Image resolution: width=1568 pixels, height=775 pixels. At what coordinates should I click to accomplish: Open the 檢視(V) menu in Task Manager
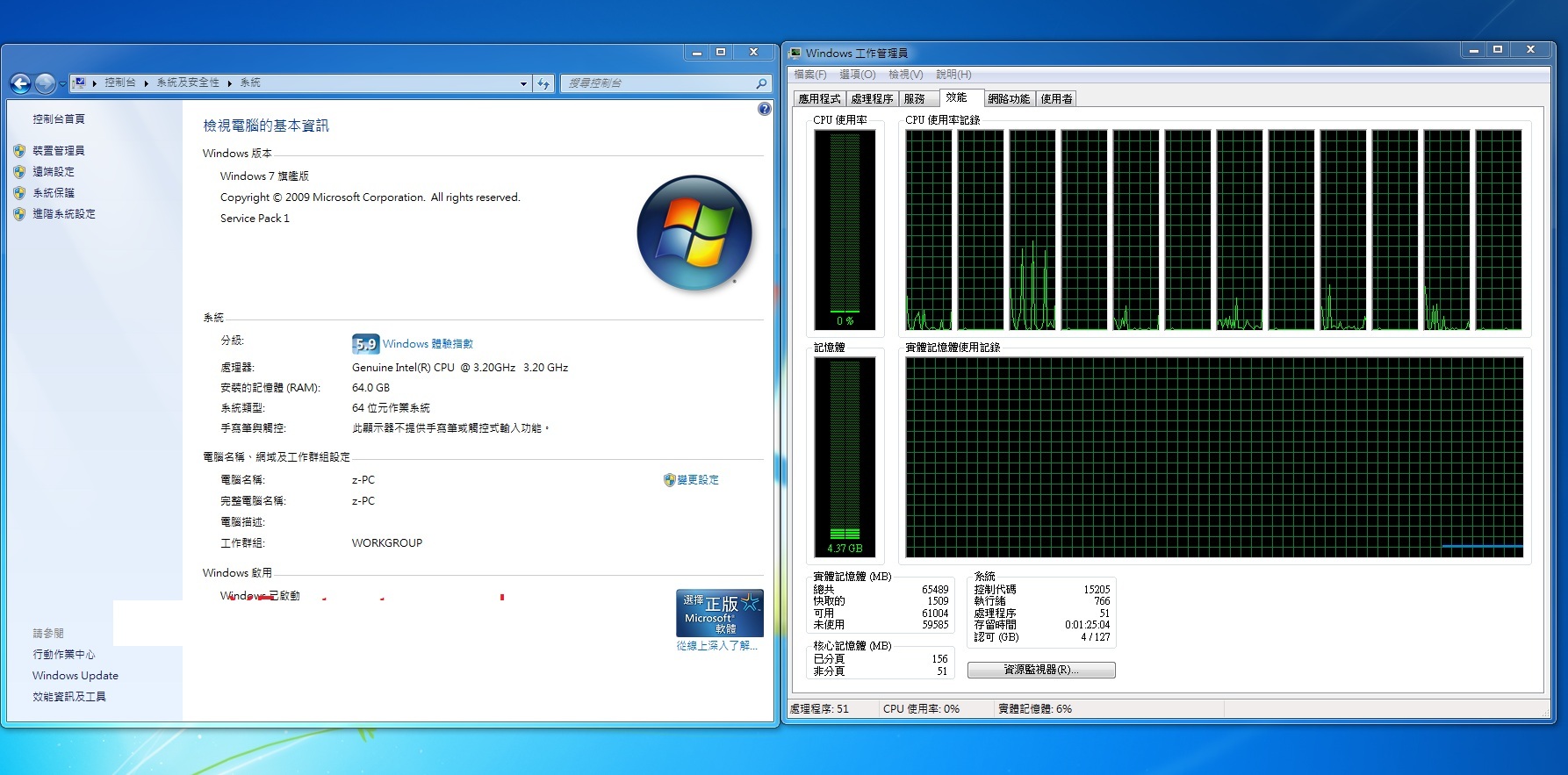click(x=905, y=75)
